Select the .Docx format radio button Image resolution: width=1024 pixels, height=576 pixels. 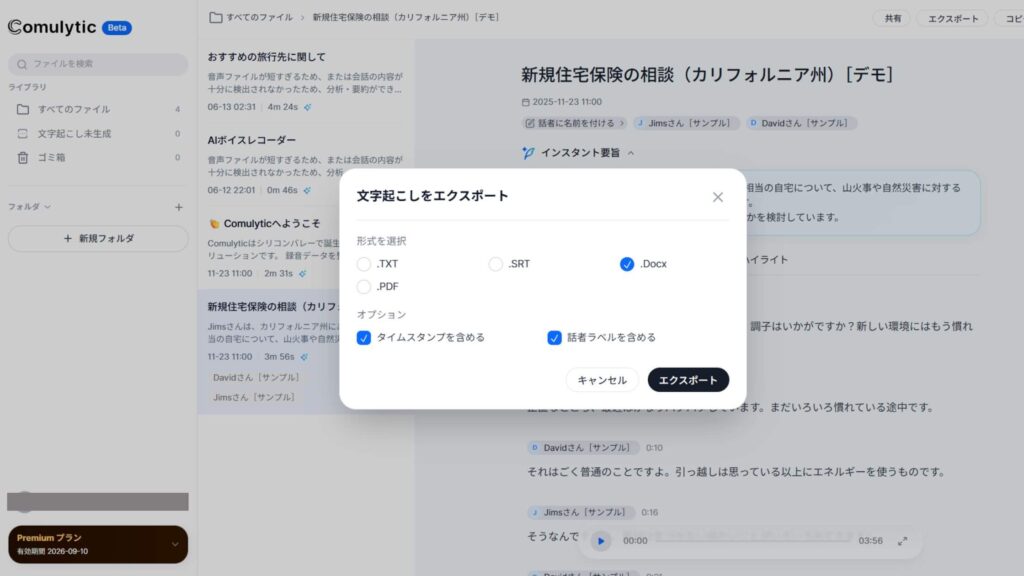click(x=627, y=264)
